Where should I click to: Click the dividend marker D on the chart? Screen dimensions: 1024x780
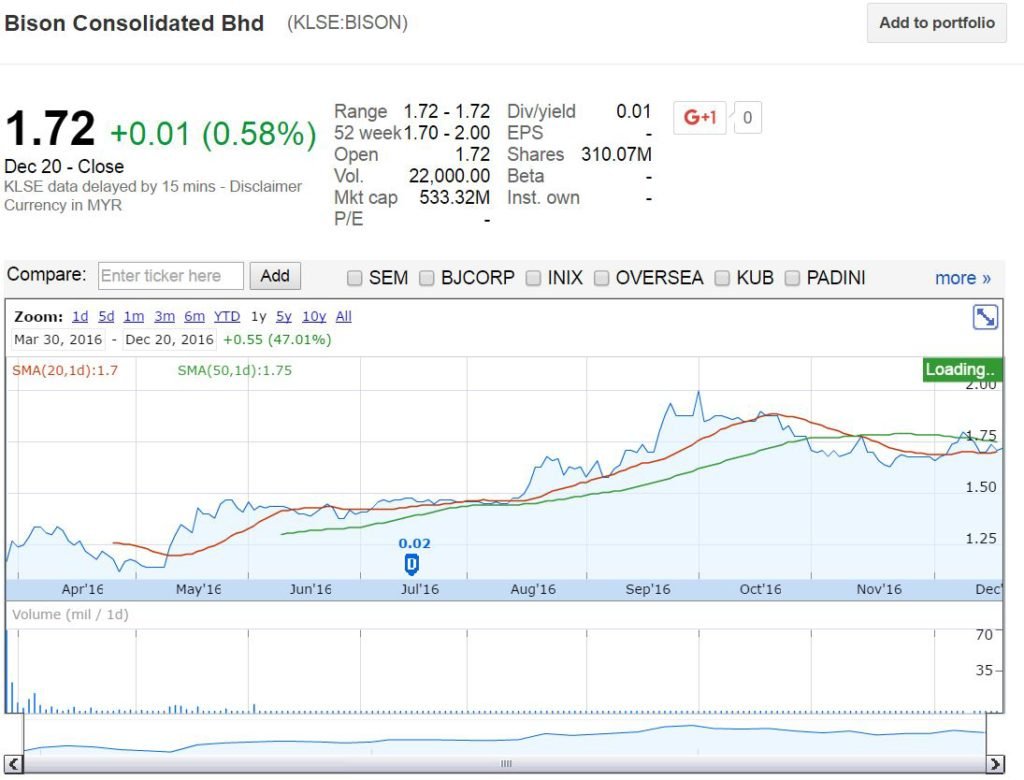(411, 564)
